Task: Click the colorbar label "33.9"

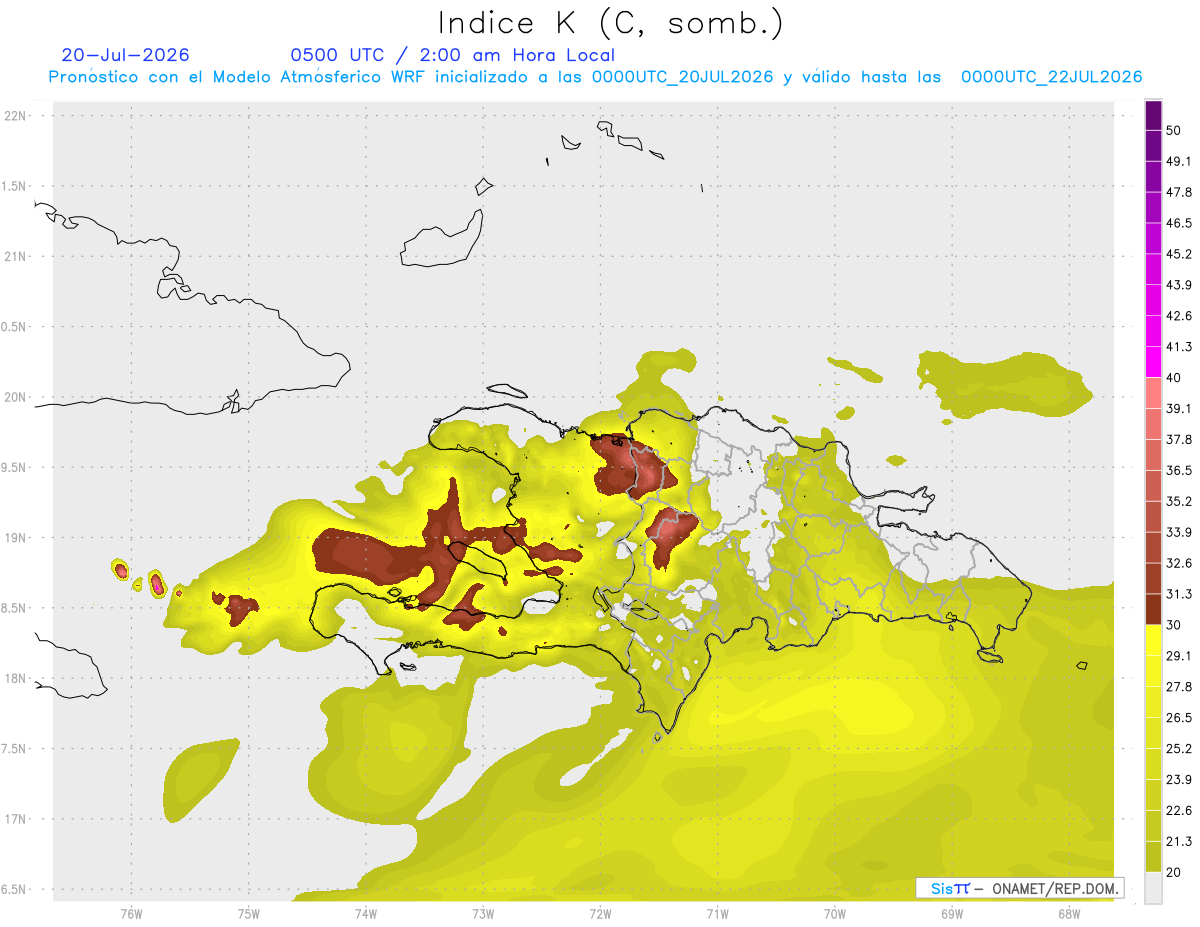Action: 1179,532
